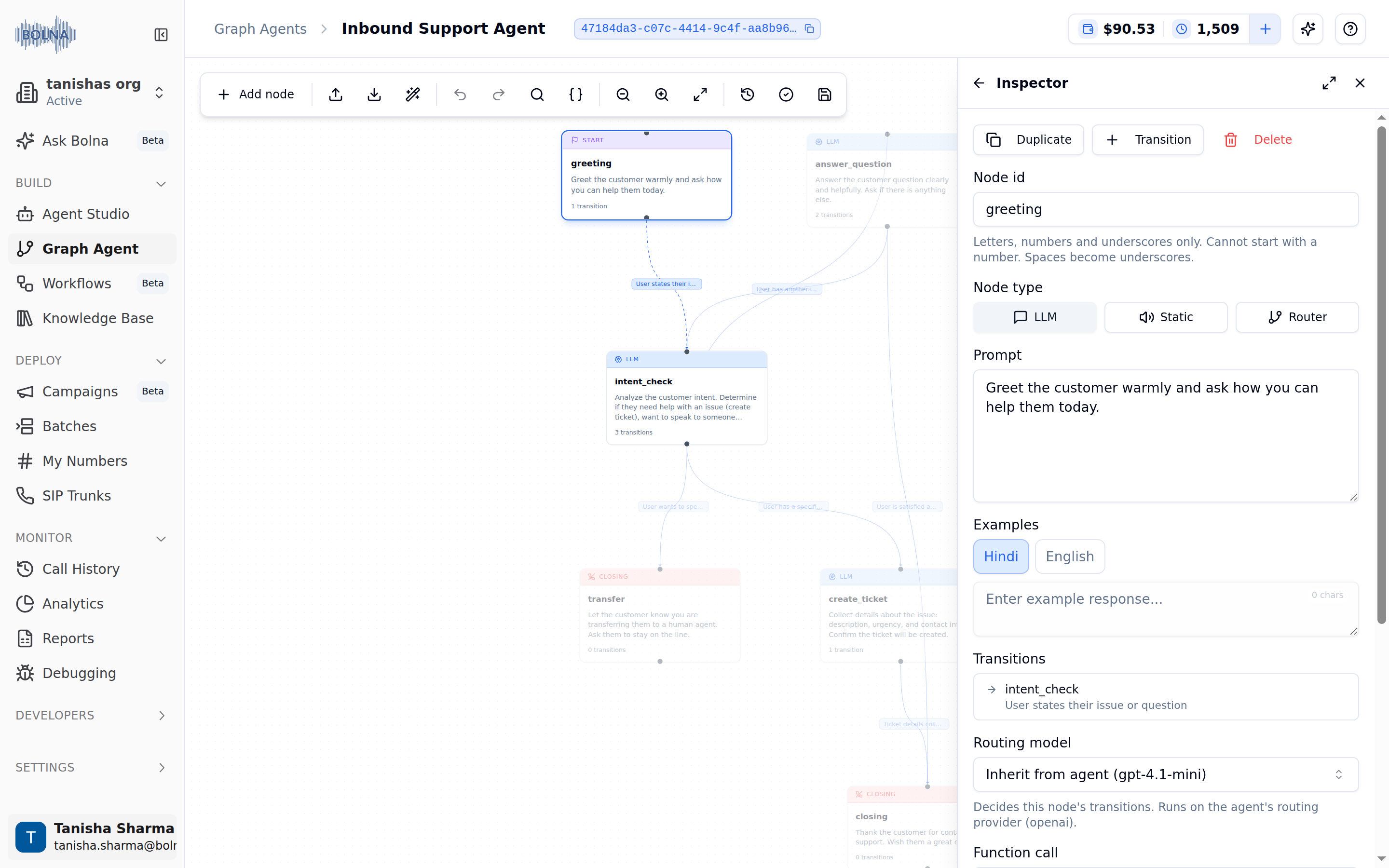Close the Inspector panel
The width and height of the screenshot is (1389, 868).
coord(1360,83)
